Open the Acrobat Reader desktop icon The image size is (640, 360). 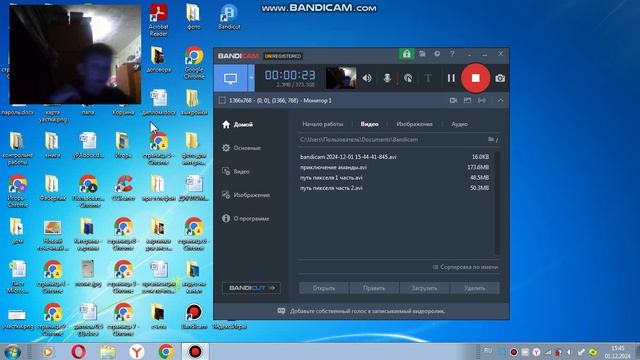(158, 20)
